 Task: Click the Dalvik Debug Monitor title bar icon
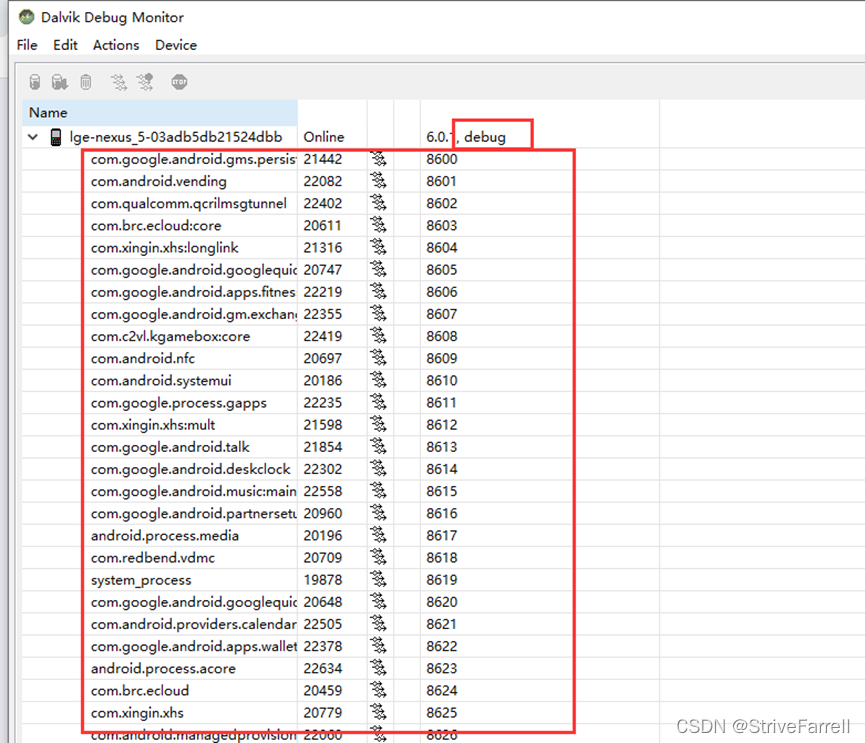point(26,17)
